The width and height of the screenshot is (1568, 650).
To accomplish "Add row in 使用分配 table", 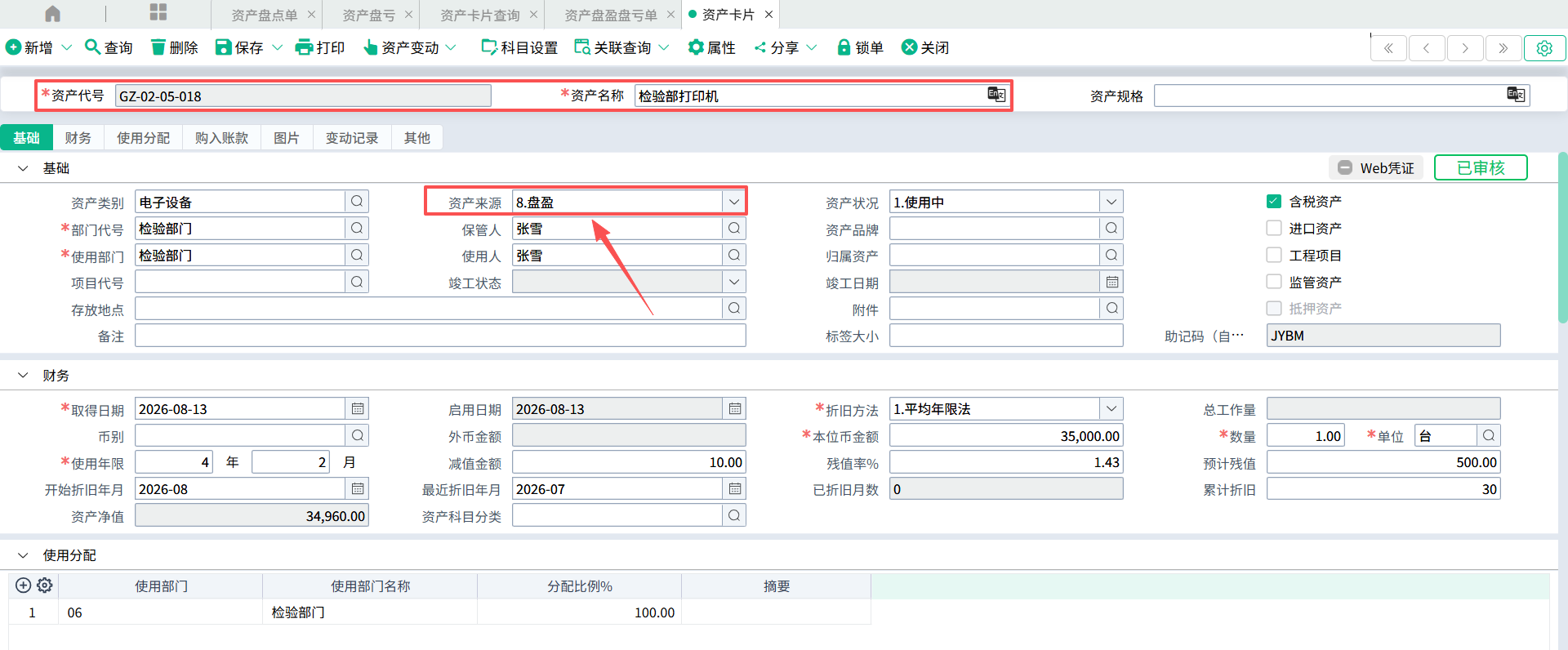I will click(24, 585).
